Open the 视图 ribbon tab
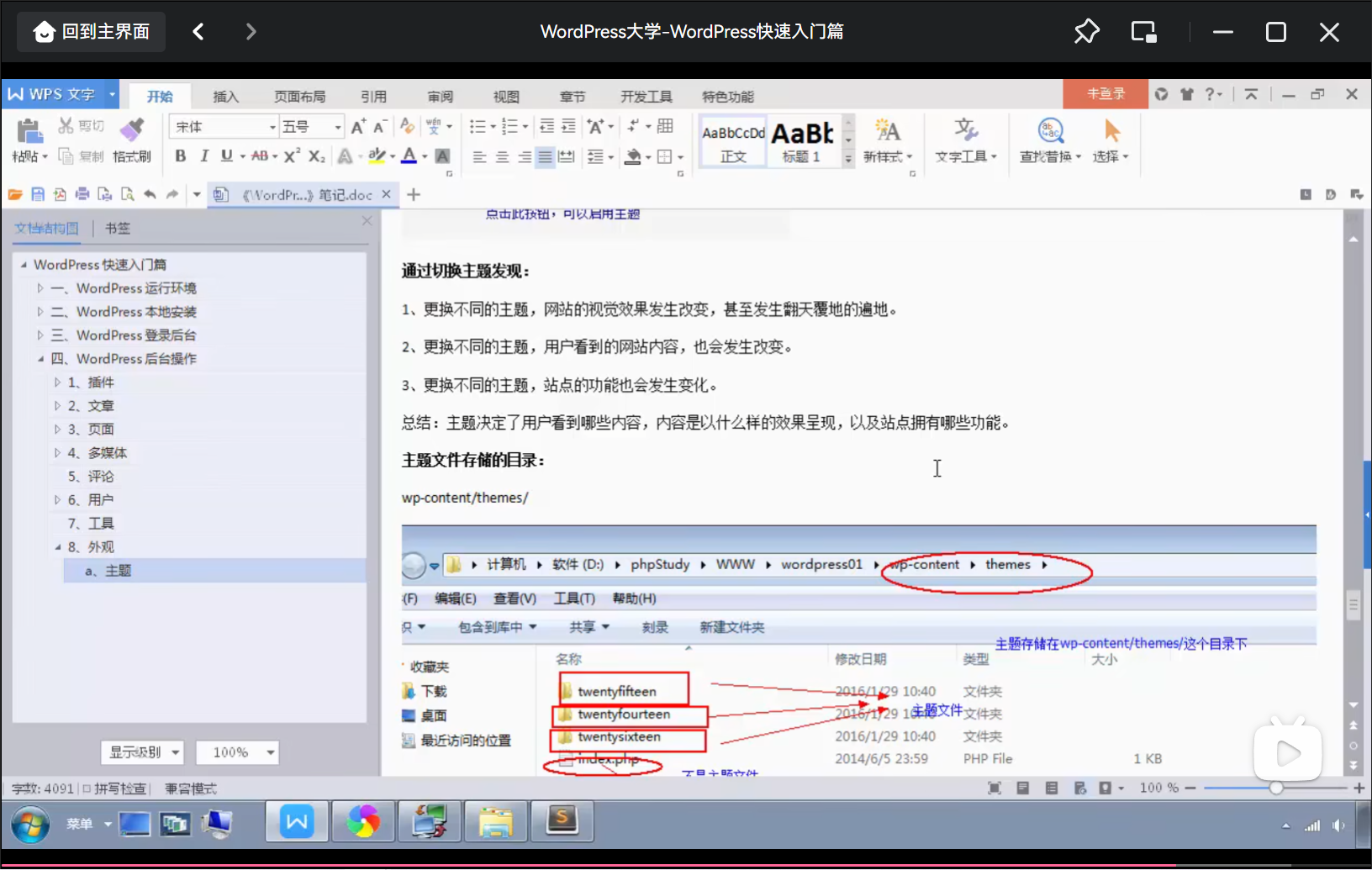This screenshot has height=870, width=1372. [506, 97]
